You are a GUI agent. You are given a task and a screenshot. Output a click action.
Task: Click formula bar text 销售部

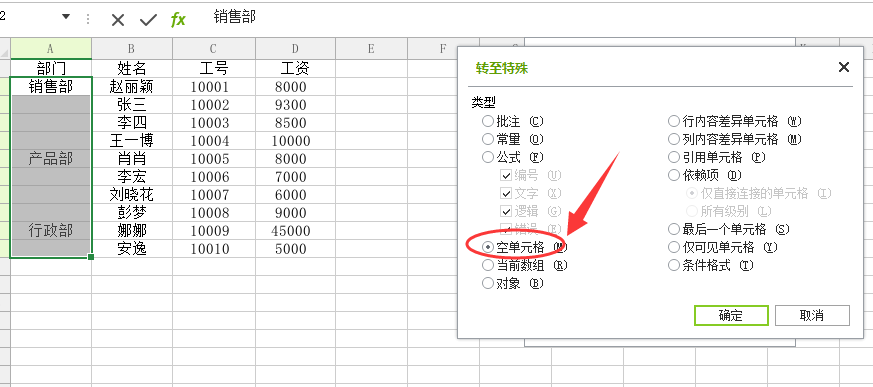click(234, 17)
